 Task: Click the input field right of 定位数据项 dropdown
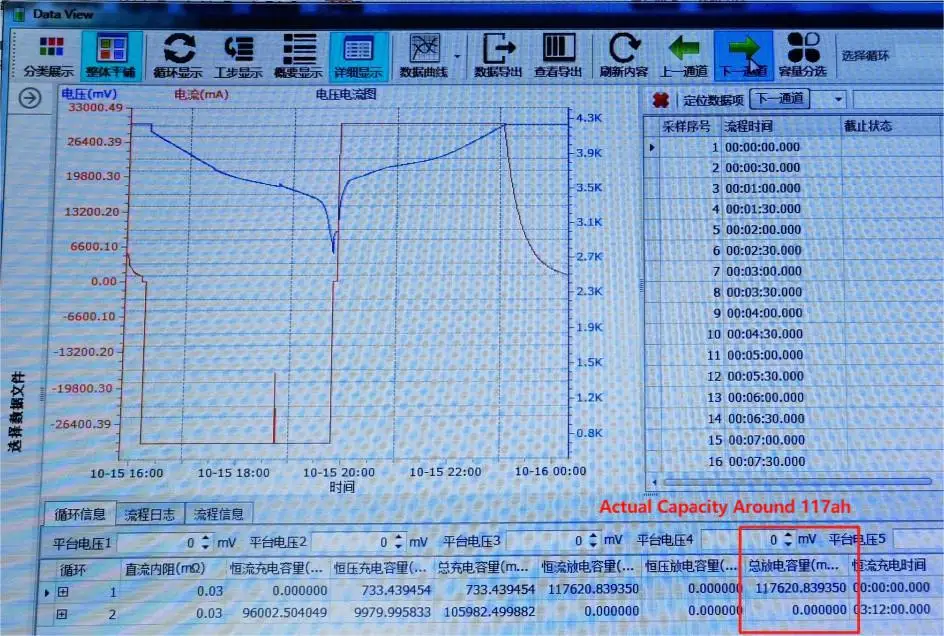898,99
